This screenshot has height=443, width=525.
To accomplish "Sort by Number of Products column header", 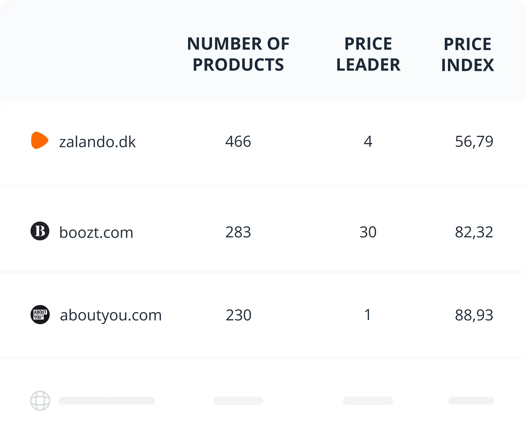I will point(238,54).
